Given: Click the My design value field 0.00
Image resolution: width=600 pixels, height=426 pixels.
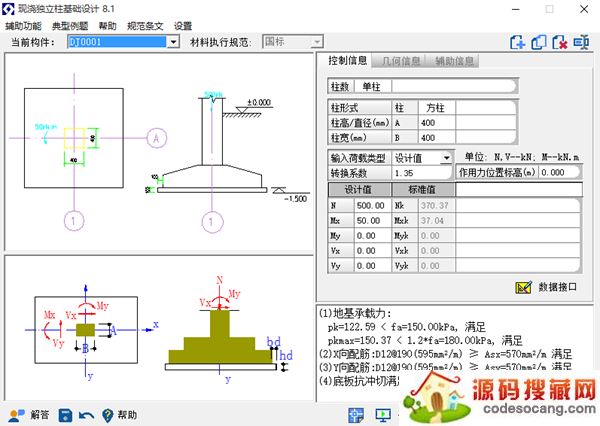Looking at the screenshot, I should [x=372, y=236].
